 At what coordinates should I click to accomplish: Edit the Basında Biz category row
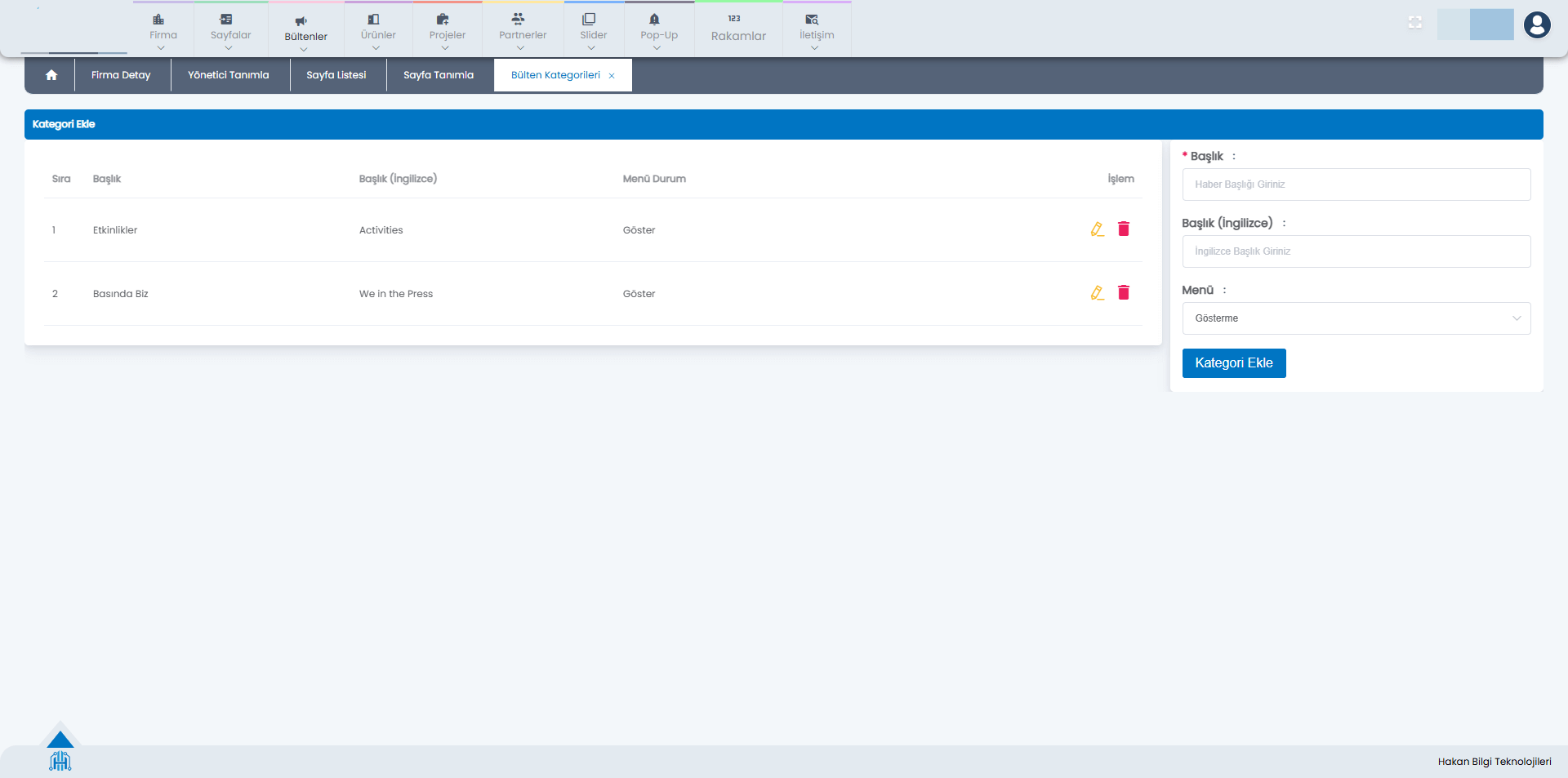point(1097,293)
